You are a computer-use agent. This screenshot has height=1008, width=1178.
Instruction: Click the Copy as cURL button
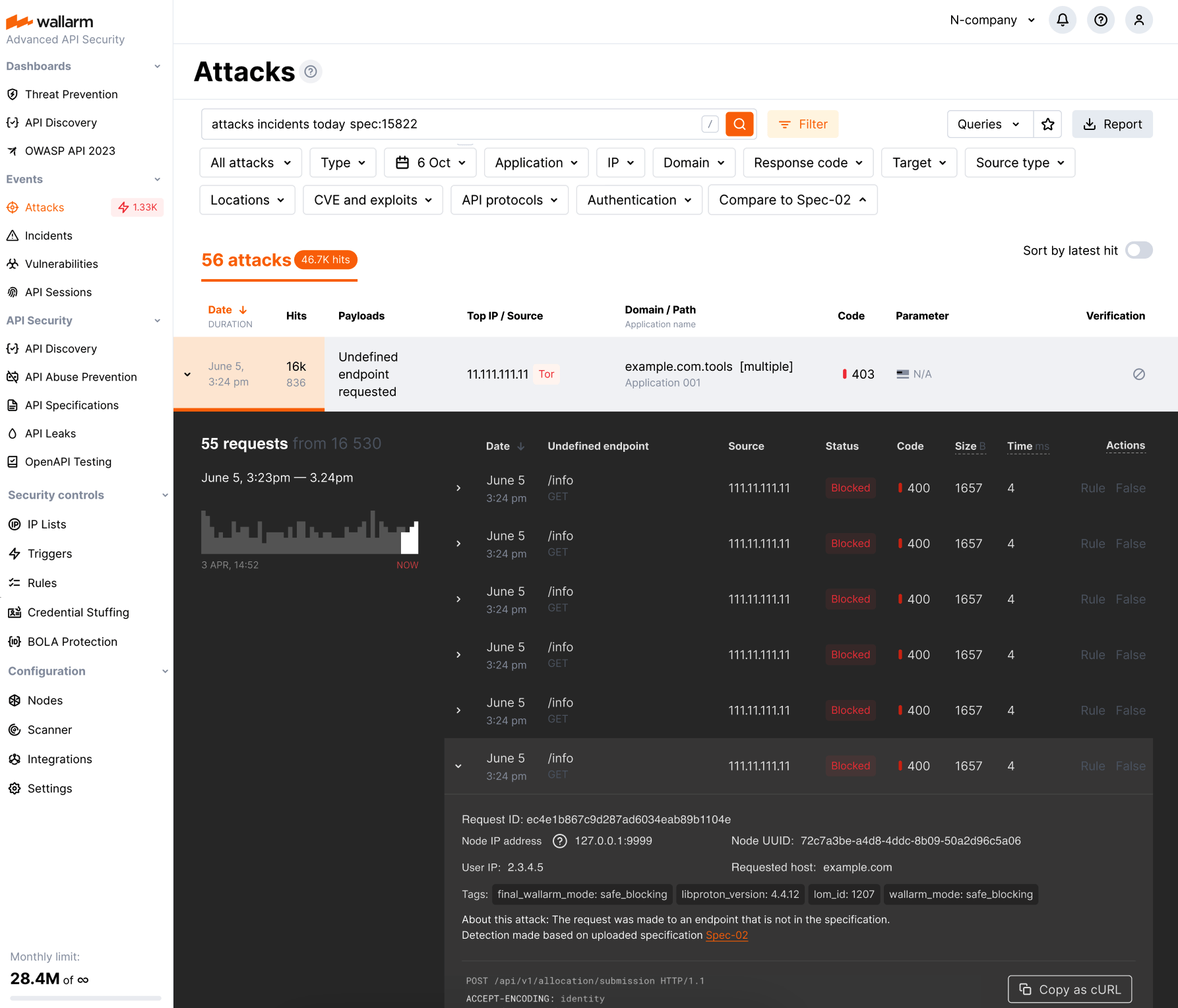1069,990
